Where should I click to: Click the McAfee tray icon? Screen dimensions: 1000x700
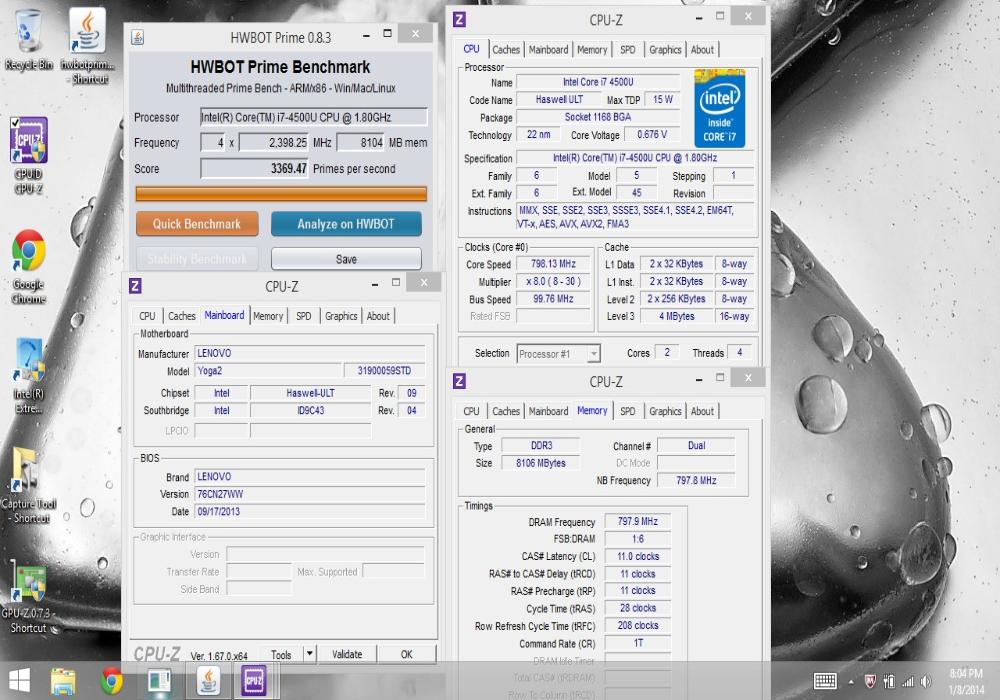pyautogui.click(x=870, y=682)
